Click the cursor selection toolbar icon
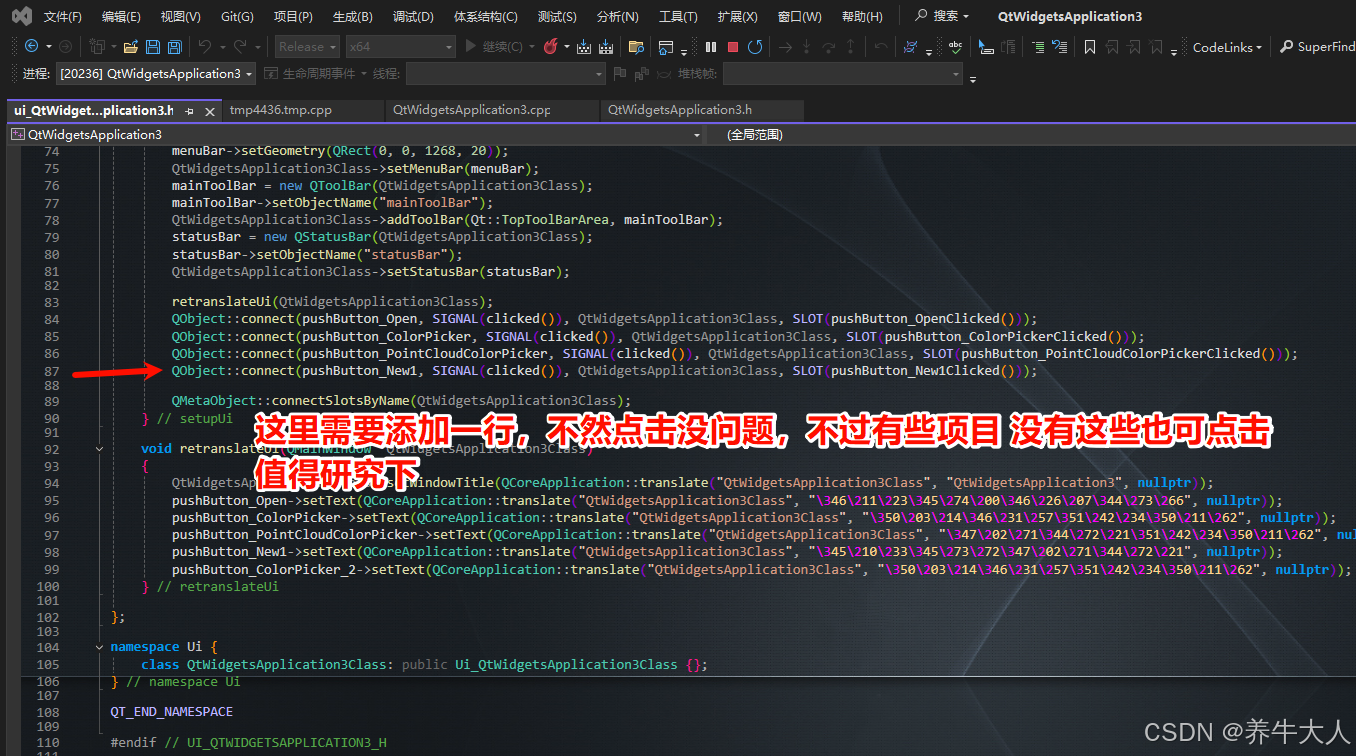 tap(986, 47)
